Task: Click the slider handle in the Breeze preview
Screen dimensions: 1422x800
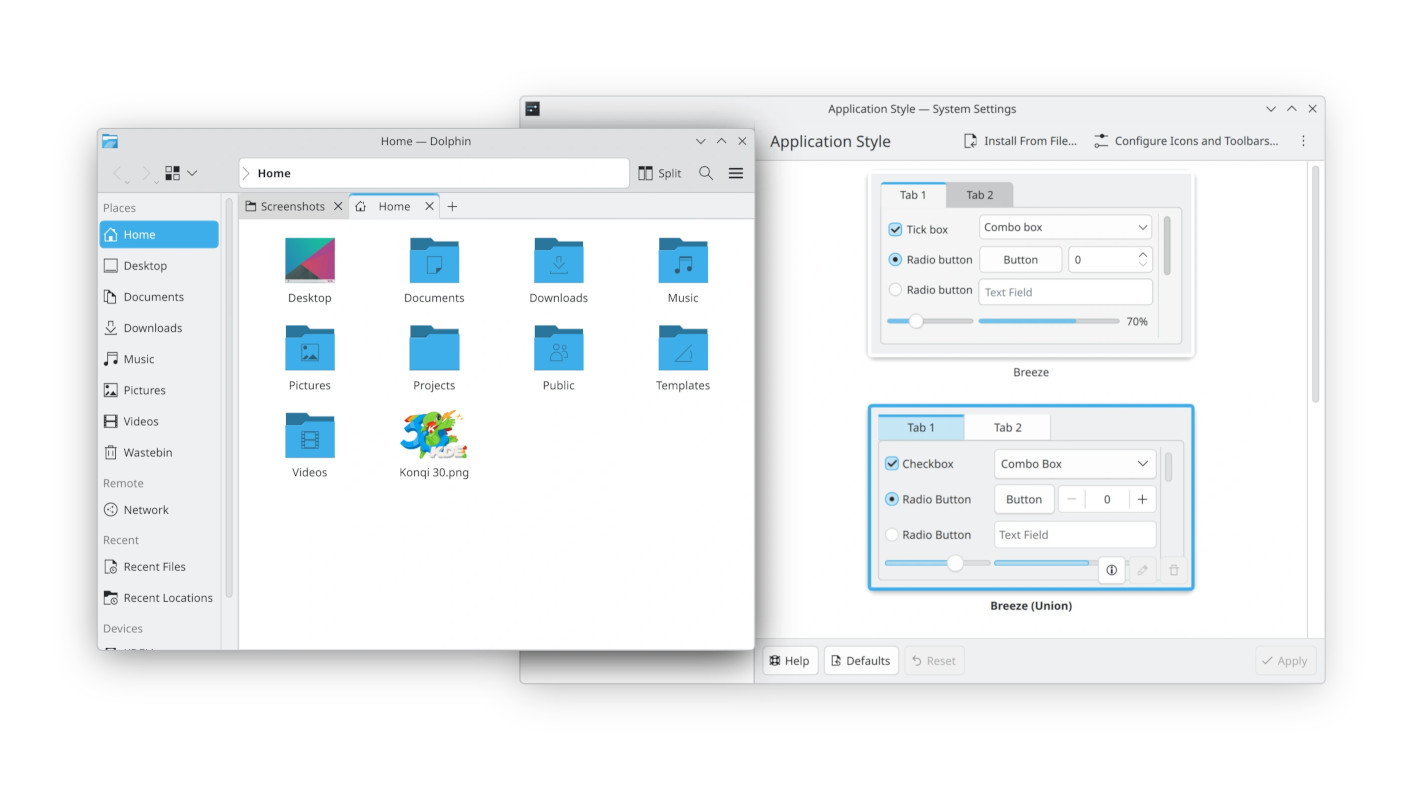Action: pyautogui.click(x=916, y=321)
